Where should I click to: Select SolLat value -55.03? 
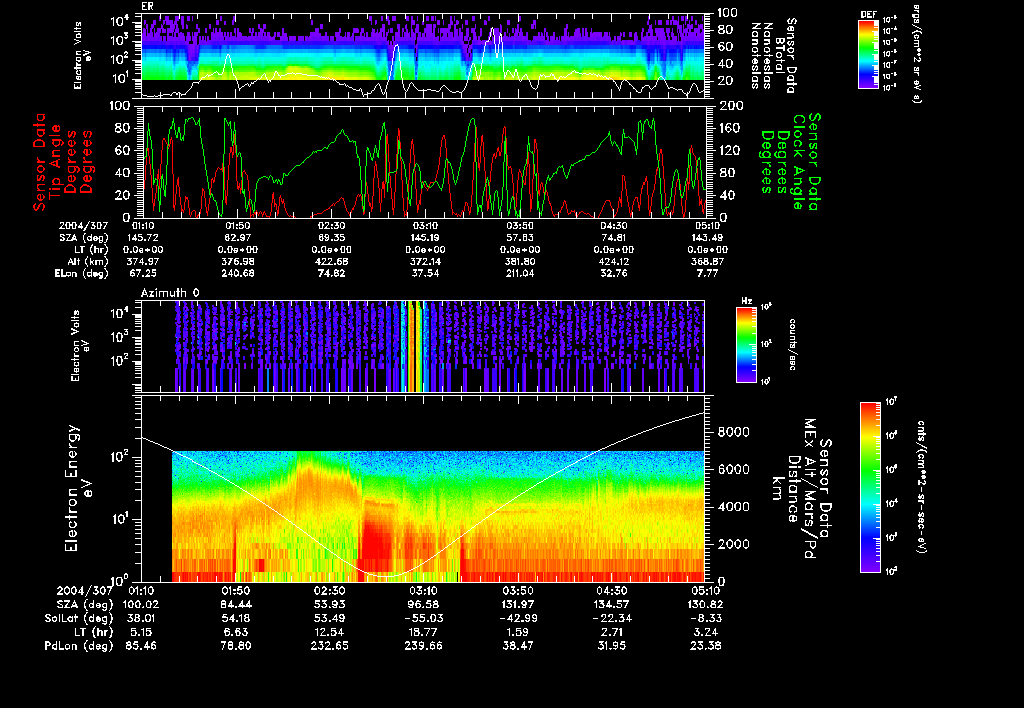[x=423, y=619]
